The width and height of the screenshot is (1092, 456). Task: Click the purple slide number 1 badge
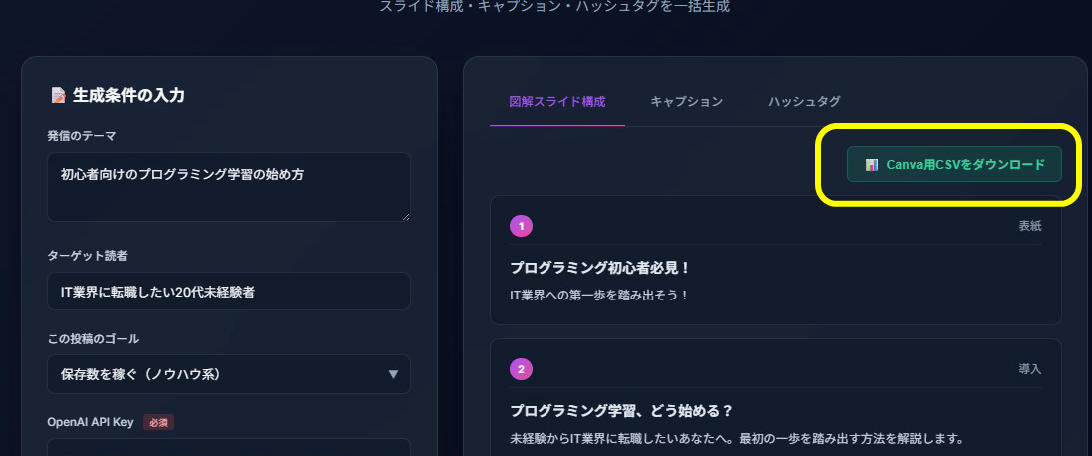[522, 226]
